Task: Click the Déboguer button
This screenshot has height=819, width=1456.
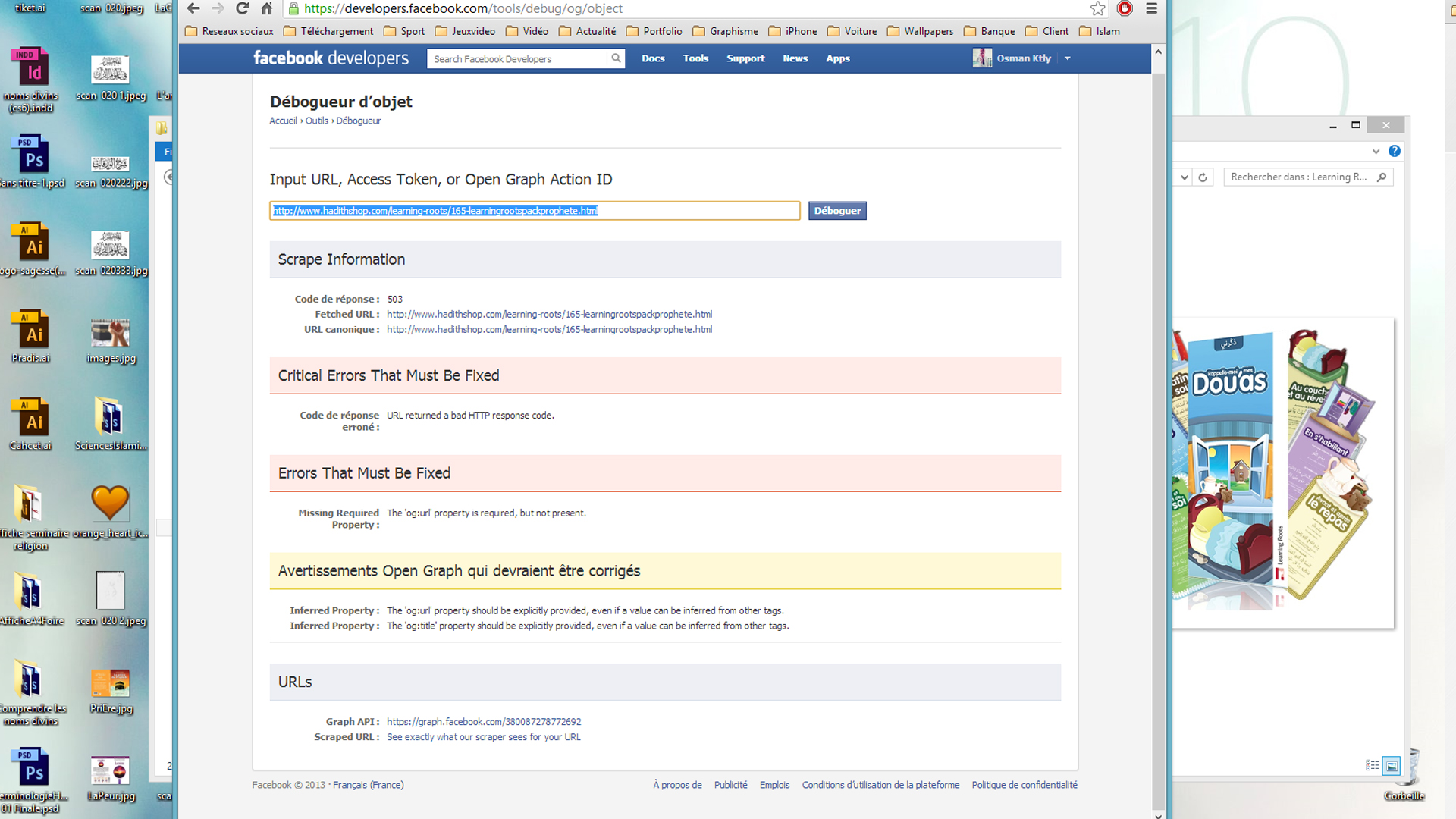Action: pyautogui.click(x=837, y=211)
